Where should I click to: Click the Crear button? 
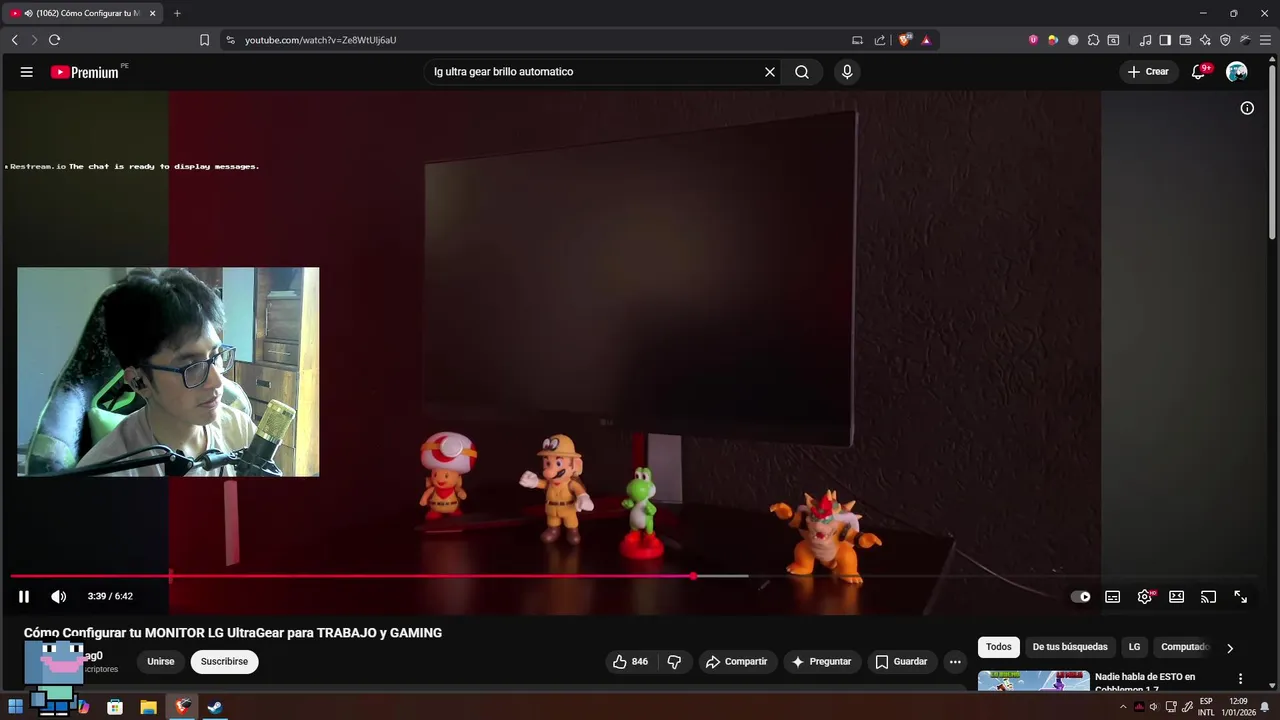(1148, 72)
